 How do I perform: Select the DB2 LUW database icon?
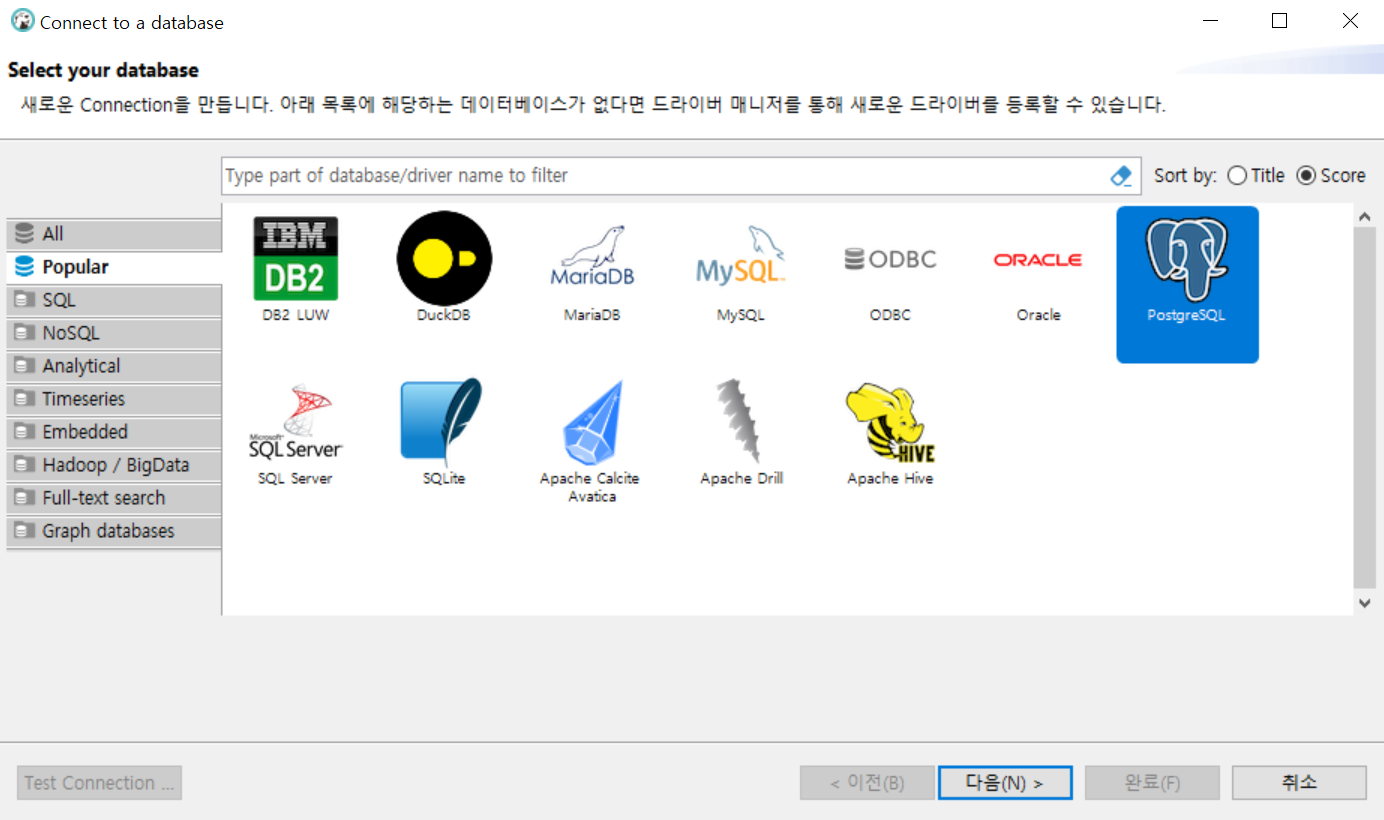[x=295, y=260]
